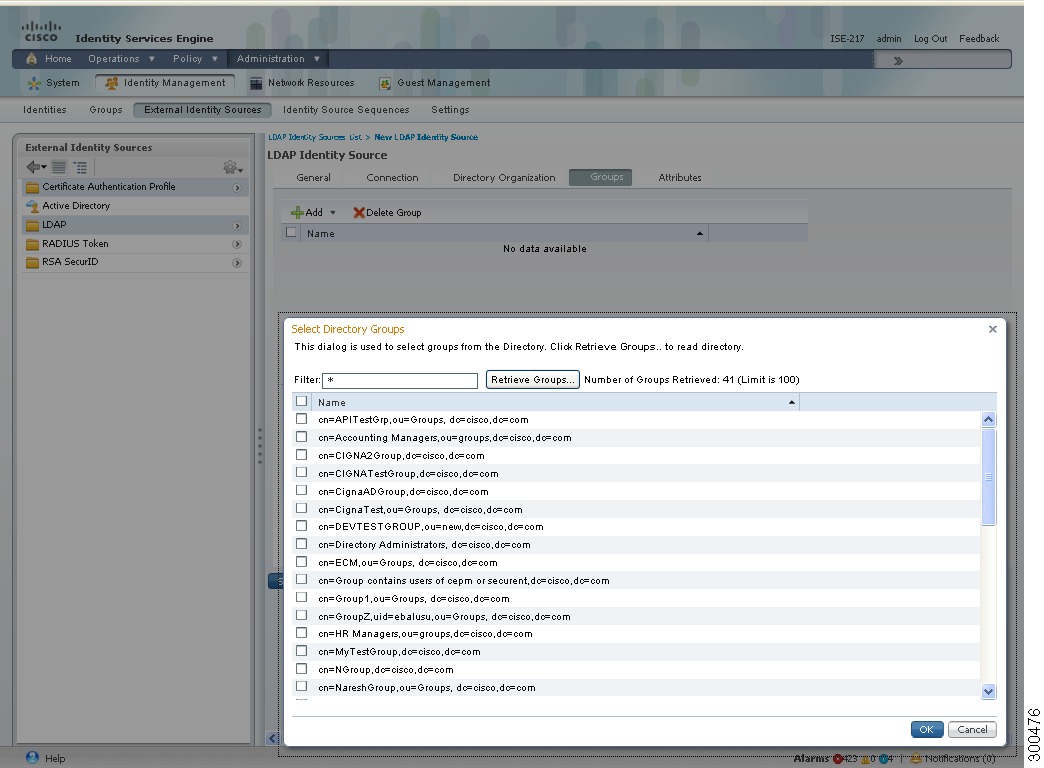Click the Guest Management icon
Screen dimensions: 1044x768
[385, 83]
